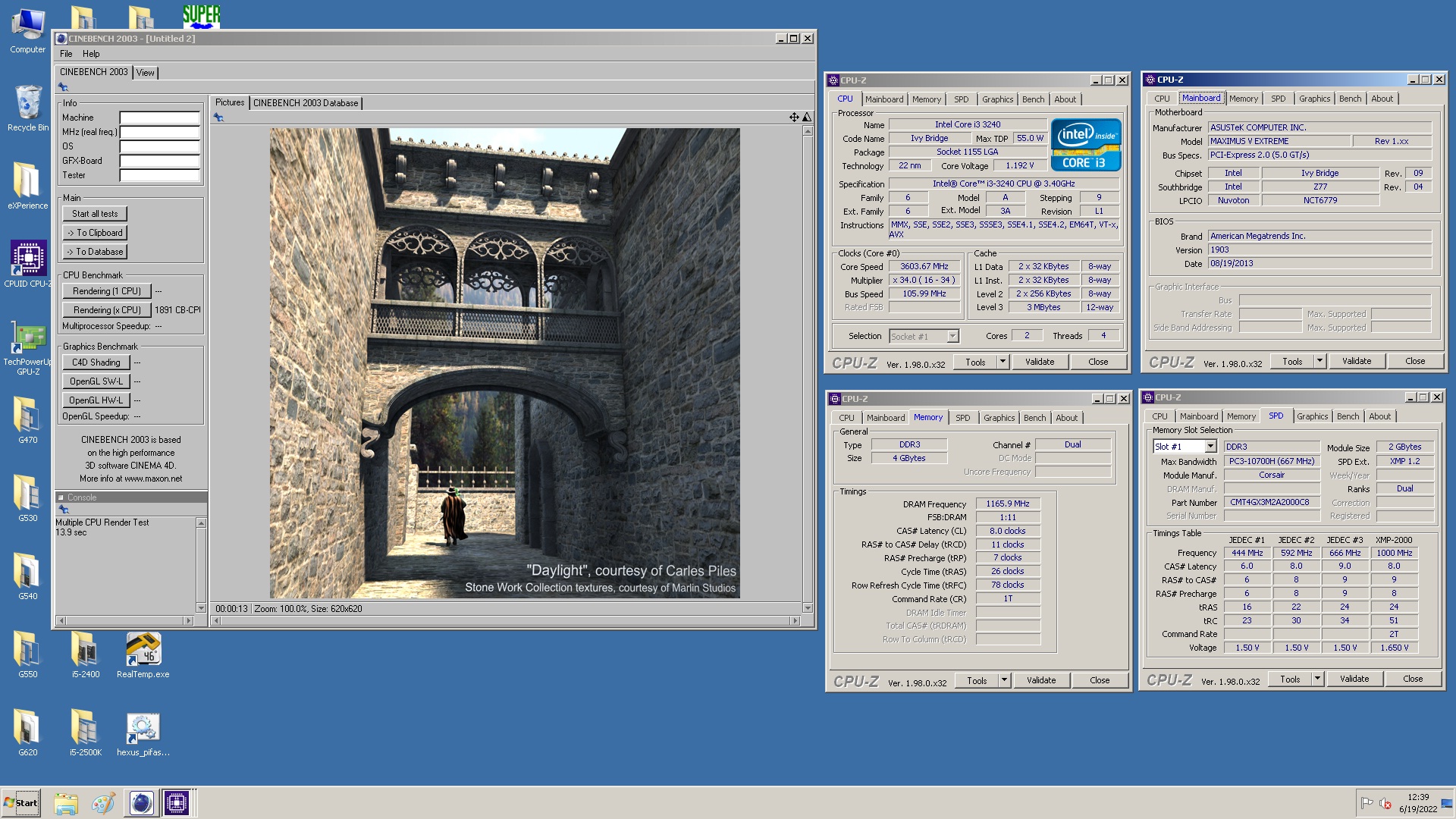
Task: Launch TechPowerUp GPU-Z desktop shortcut
Action: pos(27,347)
